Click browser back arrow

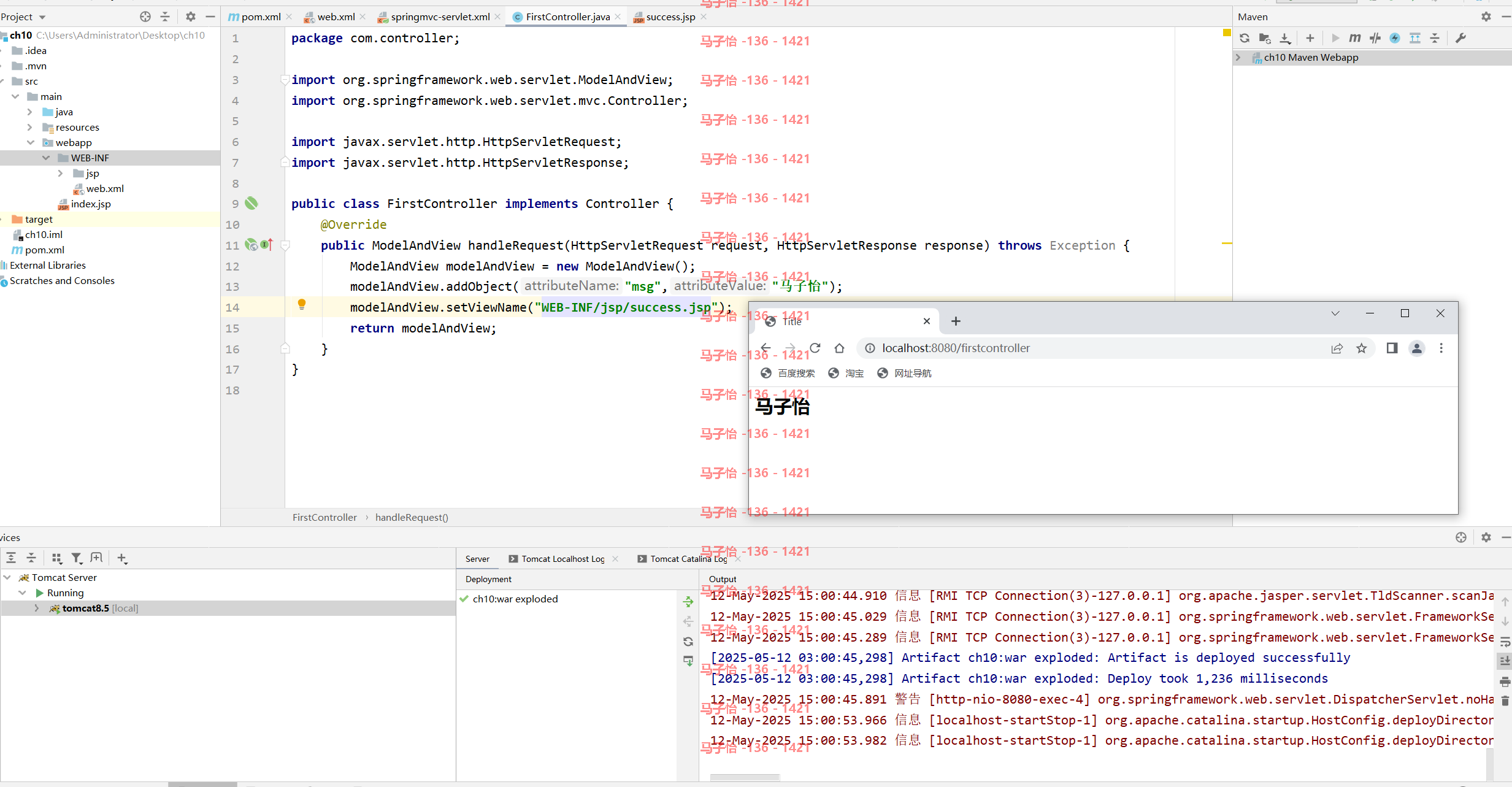coord(766,348)
